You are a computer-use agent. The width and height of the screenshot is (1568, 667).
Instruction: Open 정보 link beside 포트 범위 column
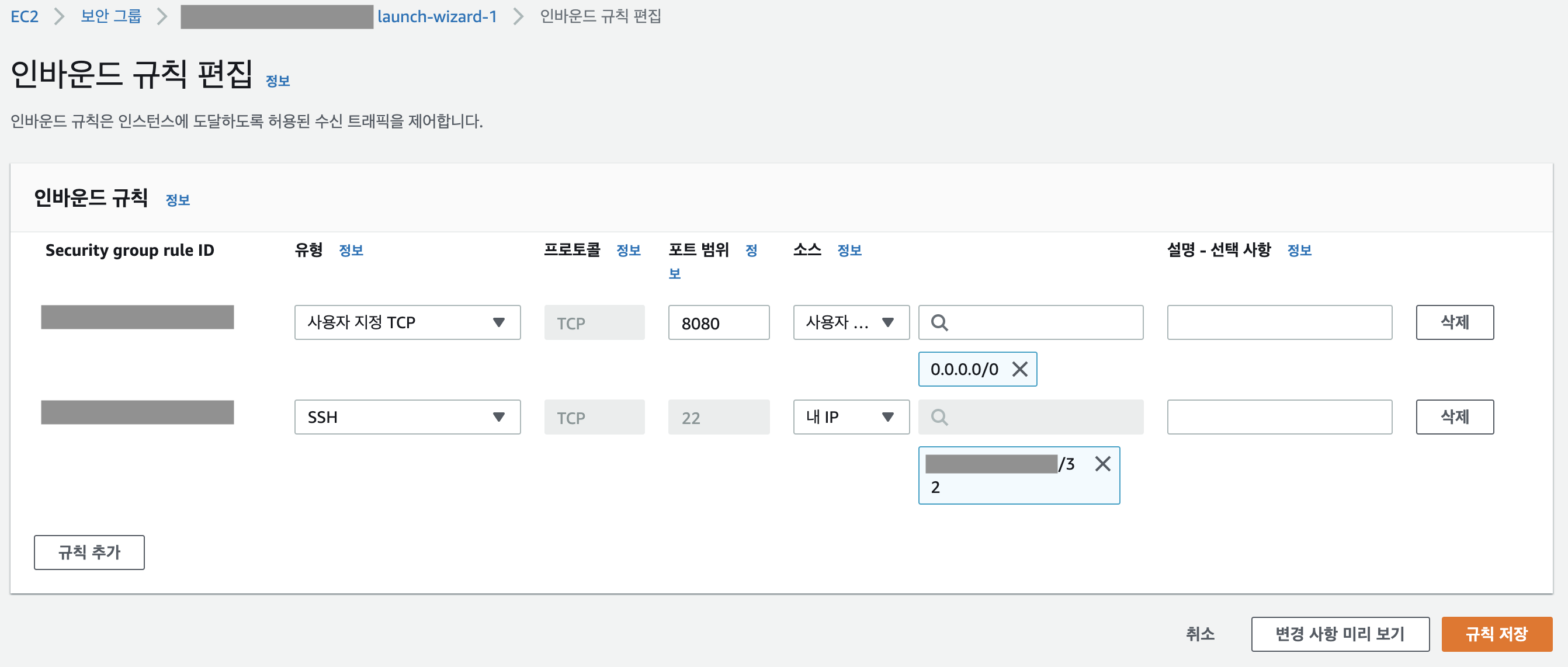751,250
